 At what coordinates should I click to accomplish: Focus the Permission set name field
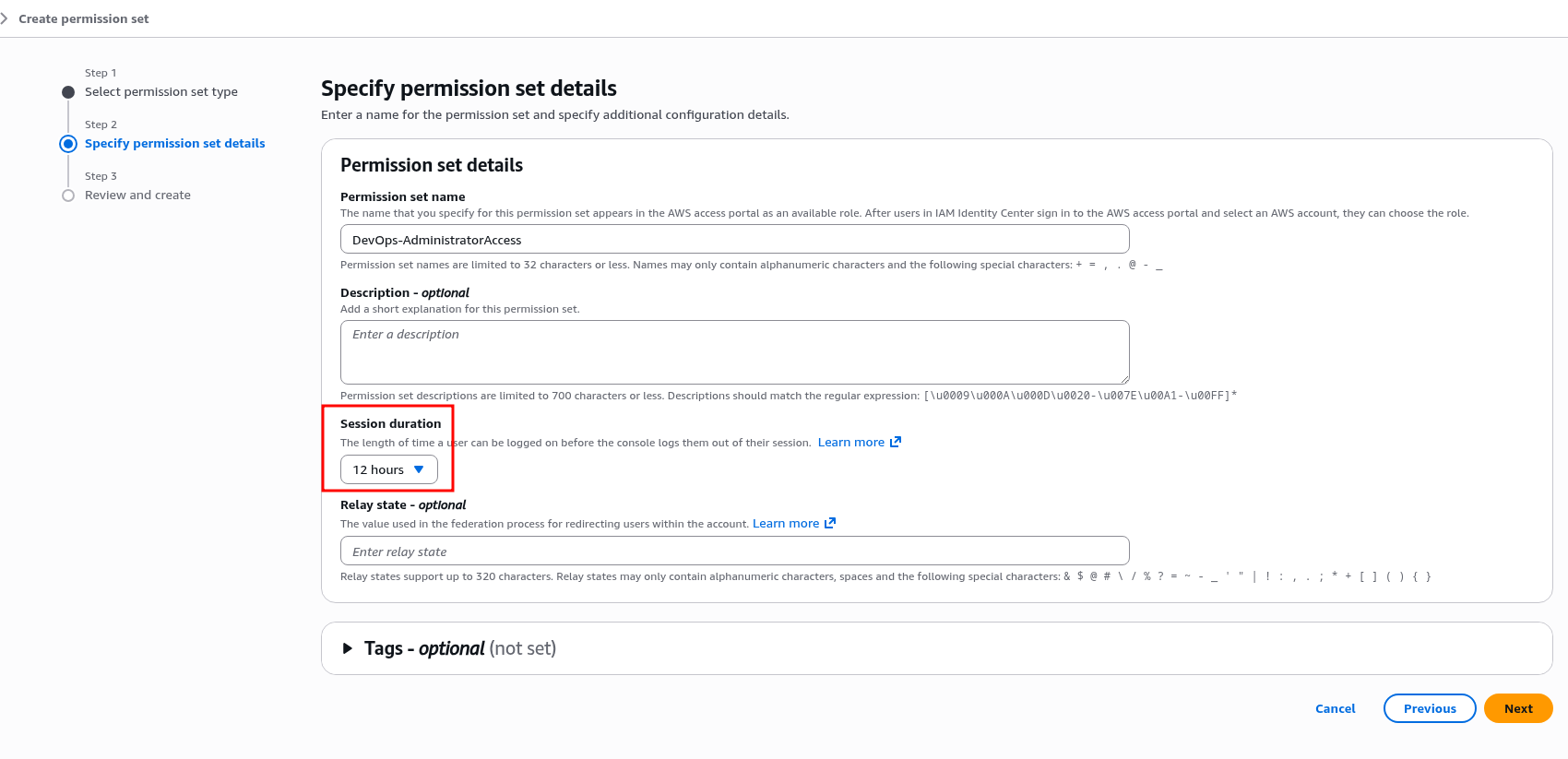(734, 240)
